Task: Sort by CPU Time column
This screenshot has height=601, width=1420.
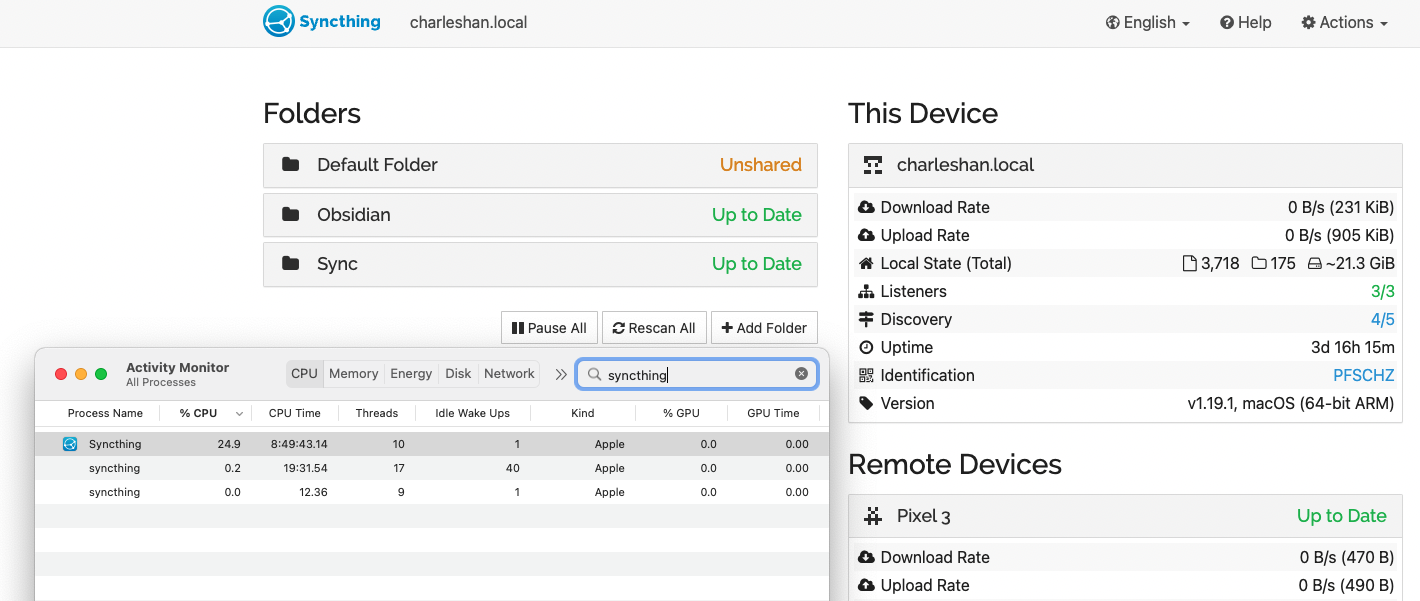Action: point(295,413)
